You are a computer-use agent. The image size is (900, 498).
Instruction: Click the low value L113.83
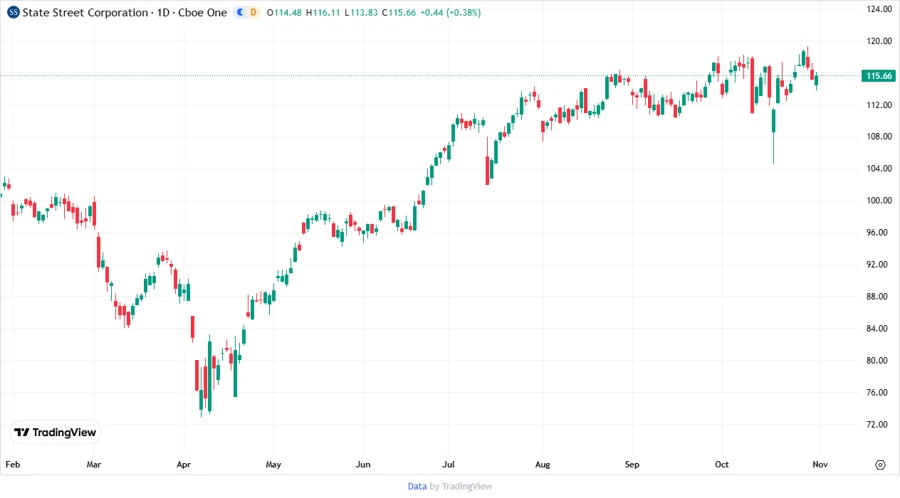click(361, 13)
